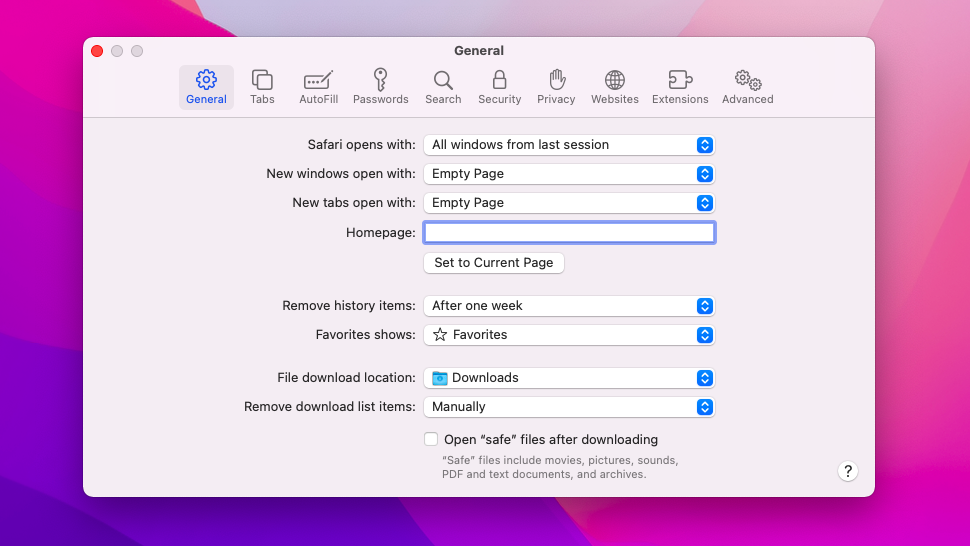
Task: Open the Favorites shows dropdown
Action: coord(569,335)
